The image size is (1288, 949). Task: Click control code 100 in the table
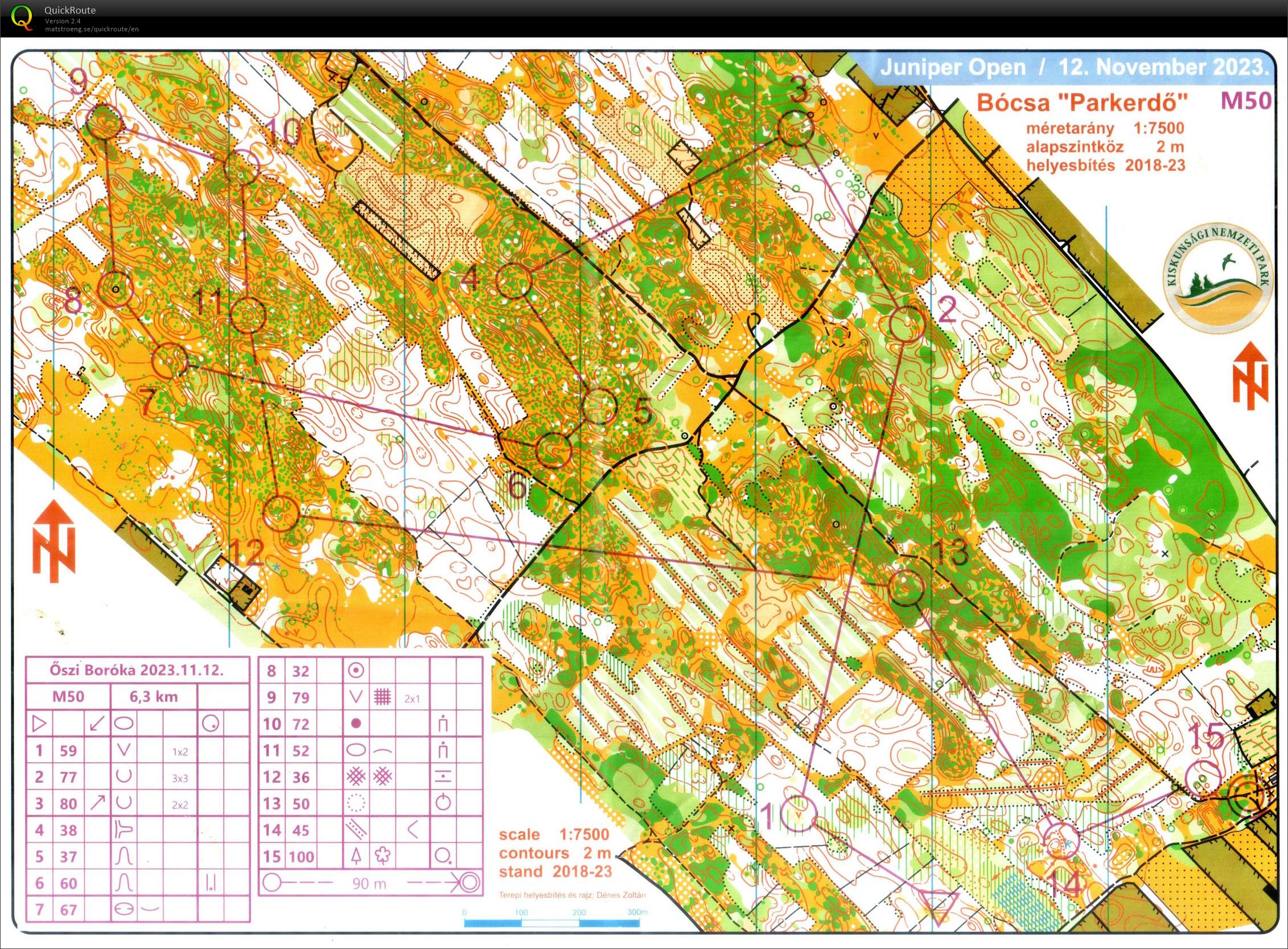coord(302,857)
